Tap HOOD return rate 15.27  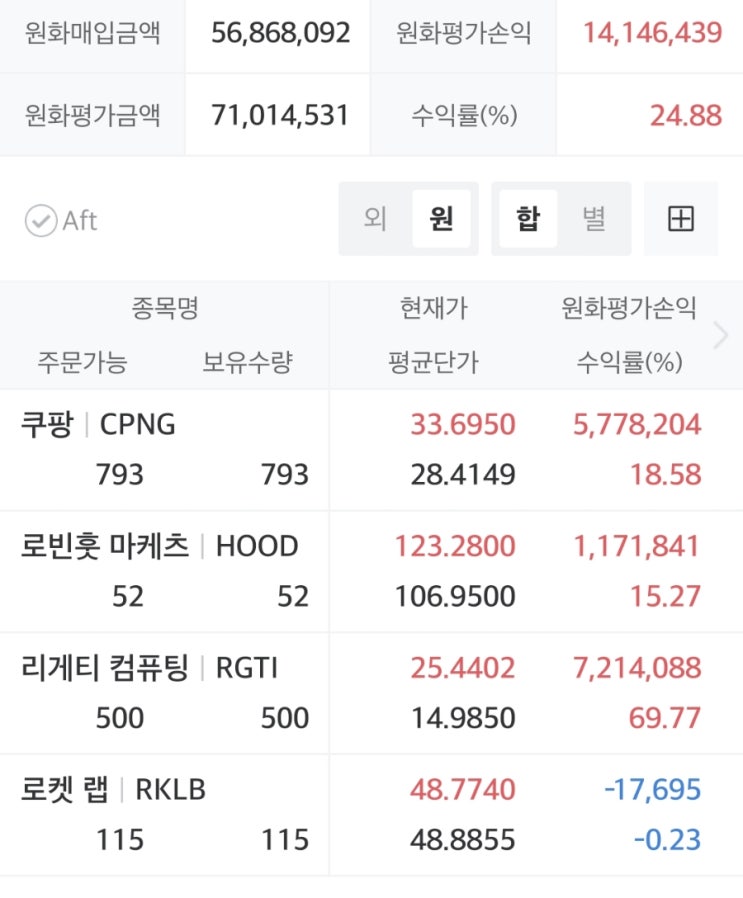pyautogui.click(x=666, y=596)
